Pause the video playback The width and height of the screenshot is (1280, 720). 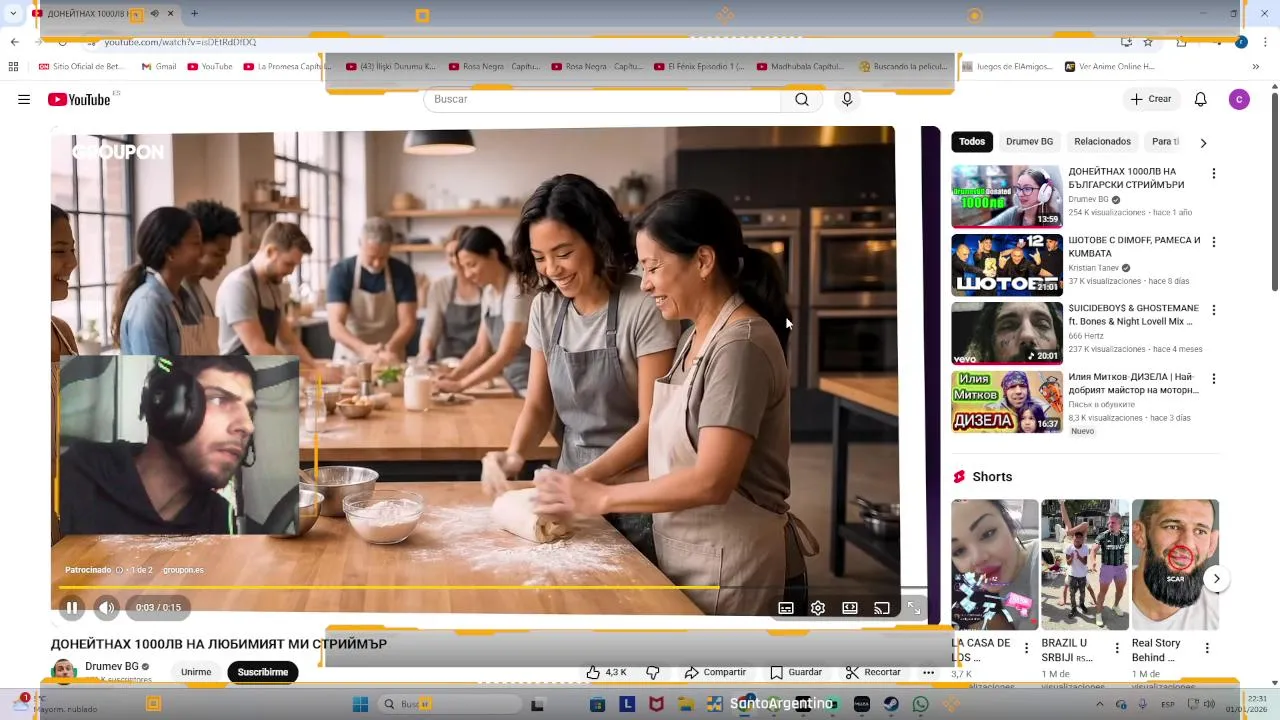[72, 607]
